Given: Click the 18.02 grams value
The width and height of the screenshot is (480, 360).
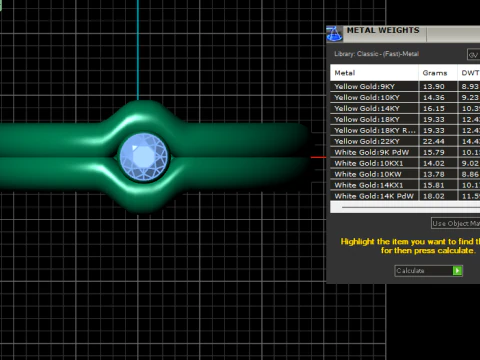Looking at the screenshot, I should point(434,196).
